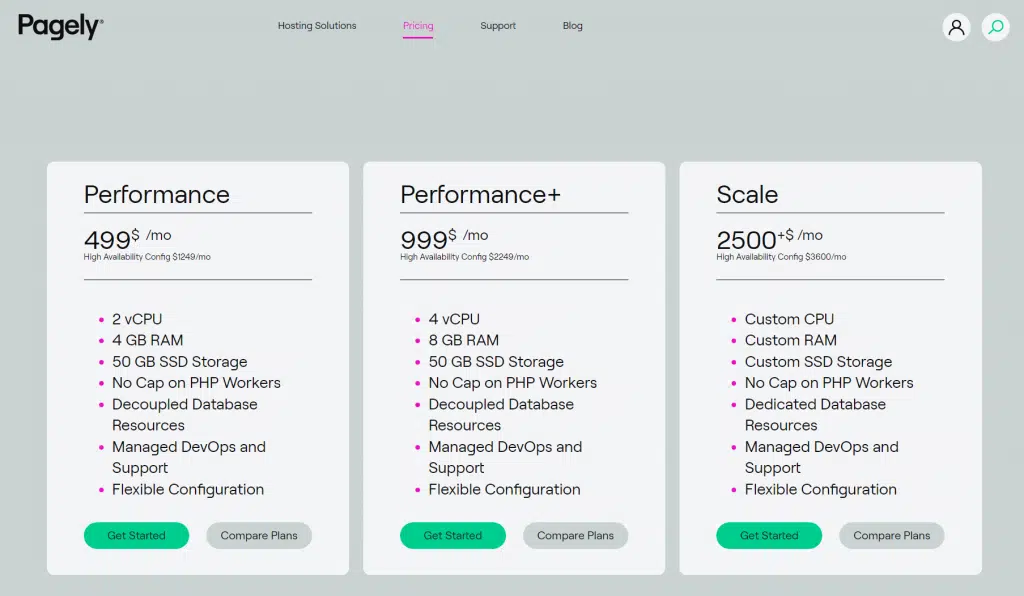Click 50 GB SSD Storage in Performance+ card

coord(496,362)
